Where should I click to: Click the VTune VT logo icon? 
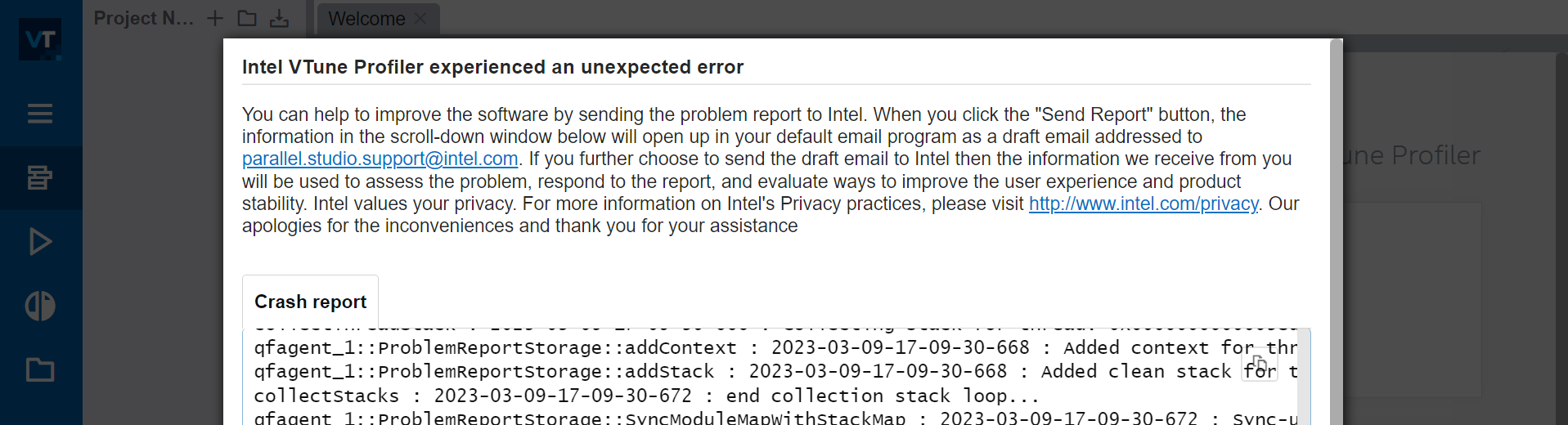[40, 39]
